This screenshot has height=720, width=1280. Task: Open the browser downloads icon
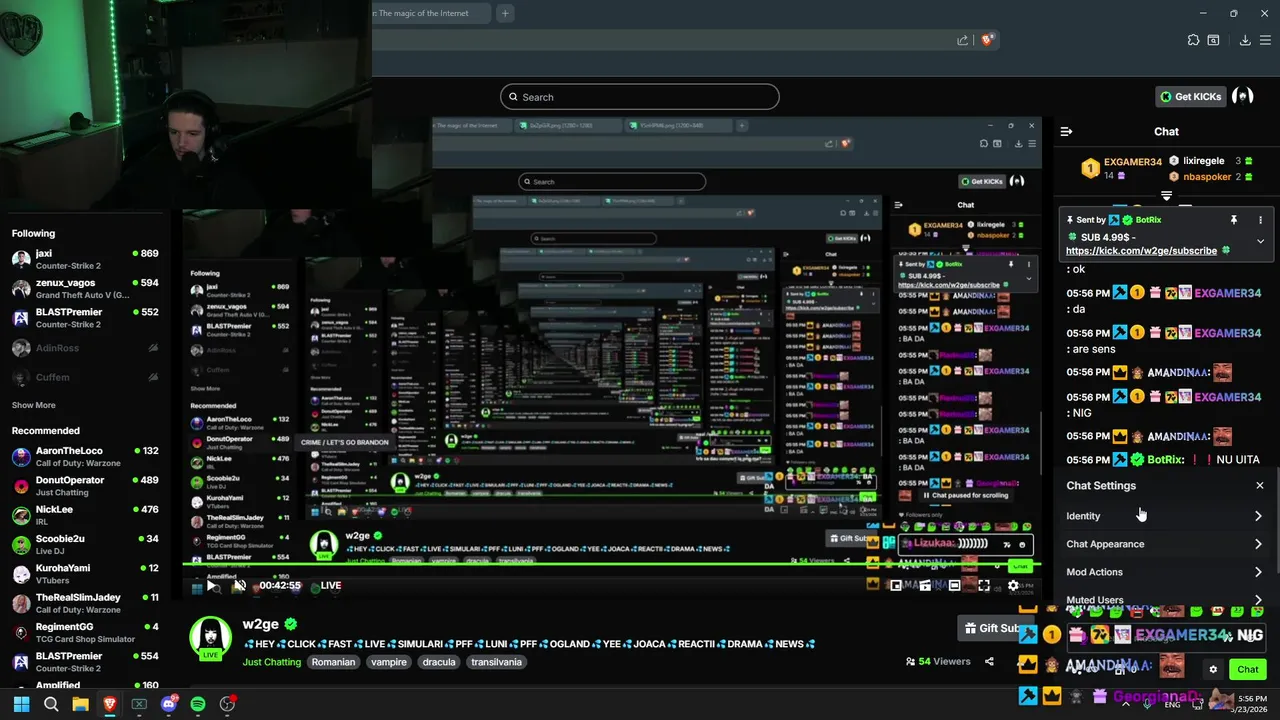[1245, 40]
